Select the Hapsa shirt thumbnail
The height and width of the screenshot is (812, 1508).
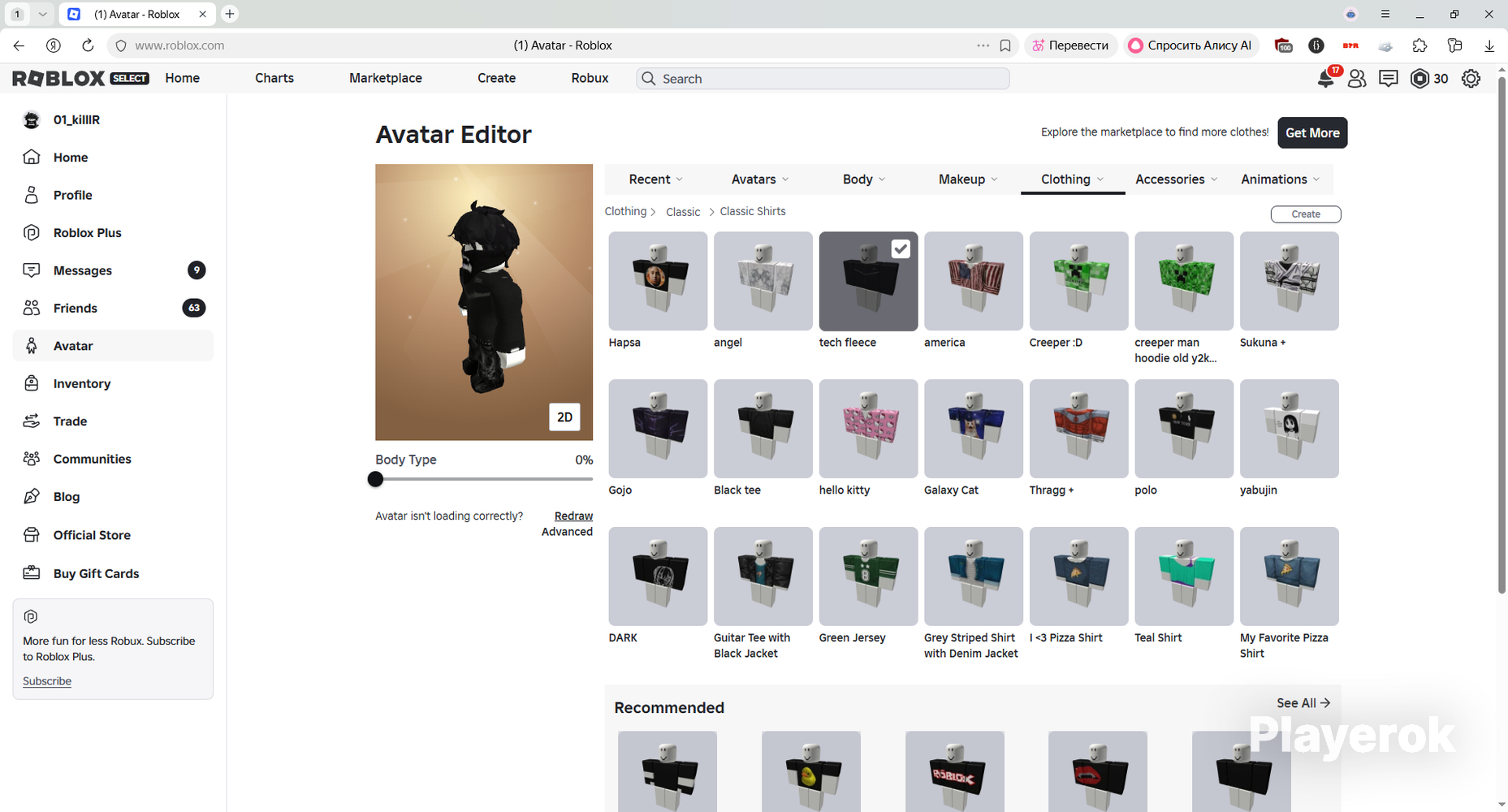point(658,281)
